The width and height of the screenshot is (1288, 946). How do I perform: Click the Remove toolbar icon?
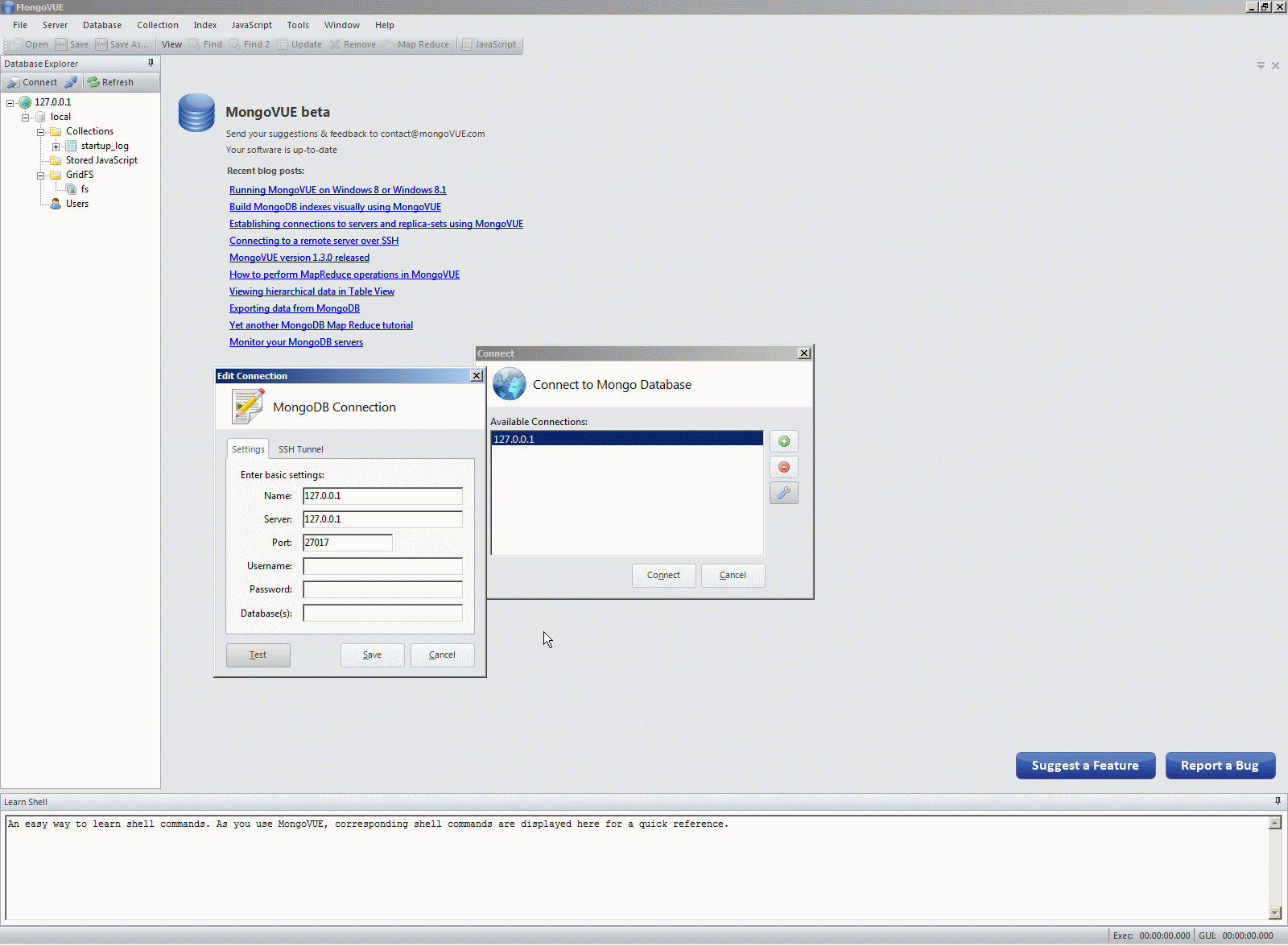335,44
